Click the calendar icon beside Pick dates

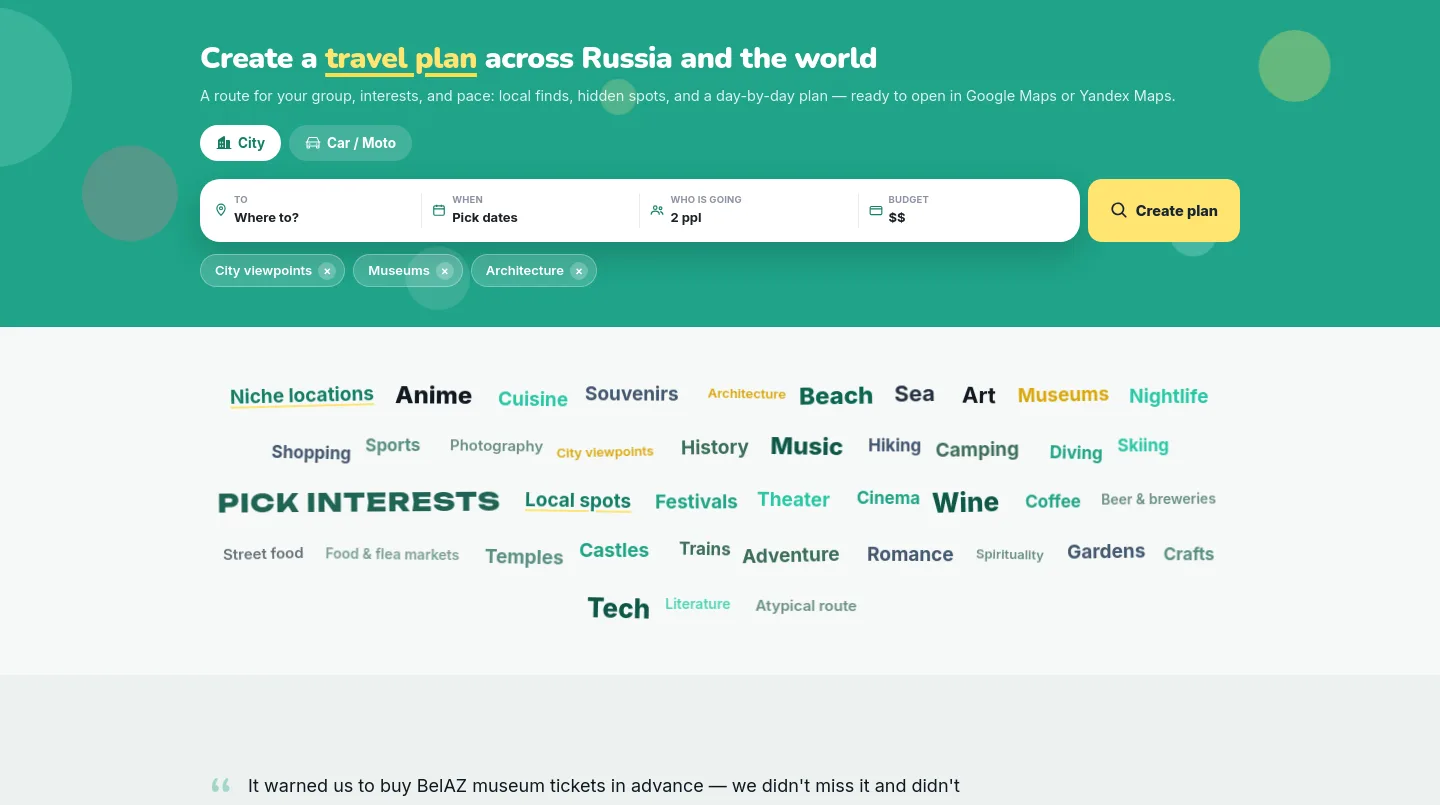[438, 210]
